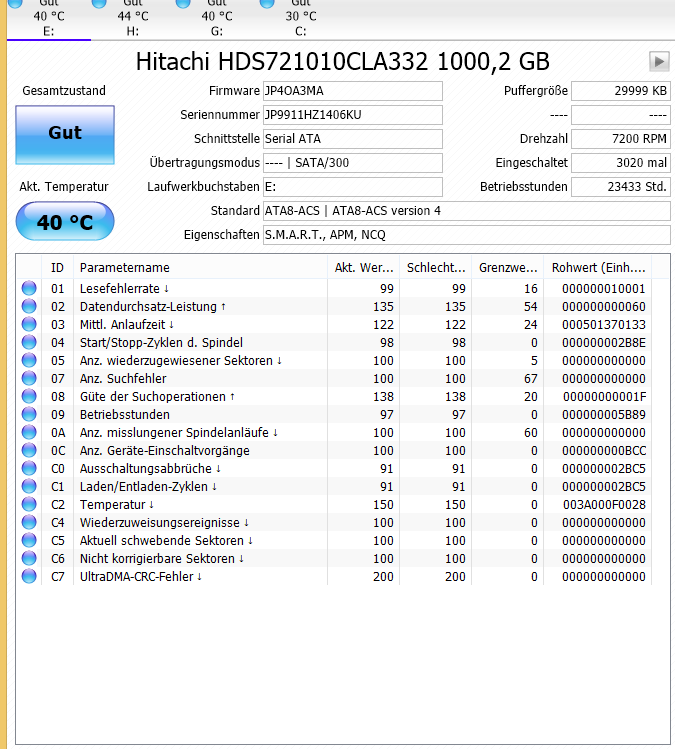Click status icon of Aktuell schwebende Sektoren row
Image resolution: width=675 pixels, height=749 pixels.
(x=29, y=540)
